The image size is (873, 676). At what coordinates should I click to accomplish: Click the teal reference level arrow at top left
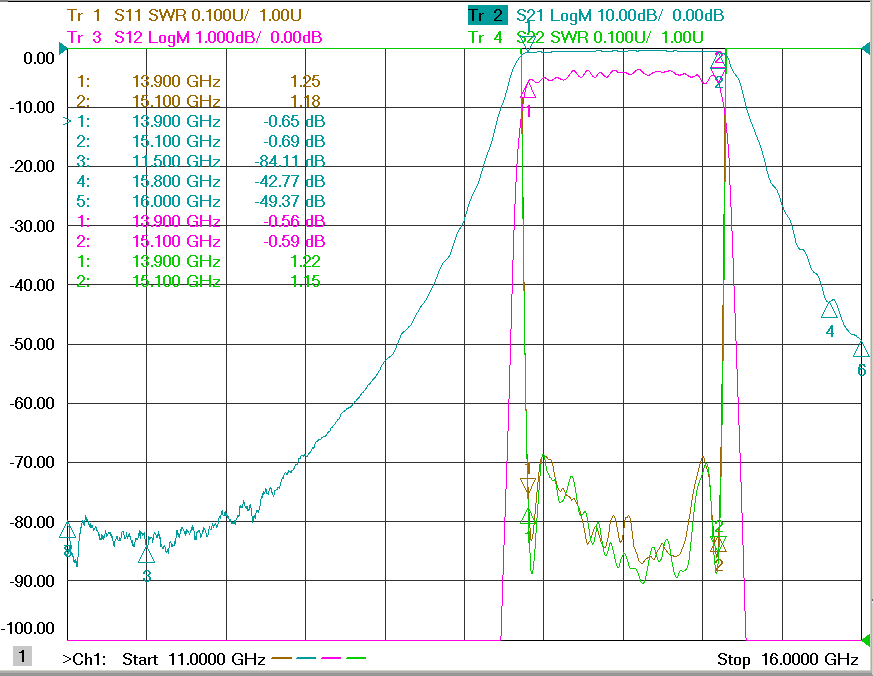pos(63,49)
